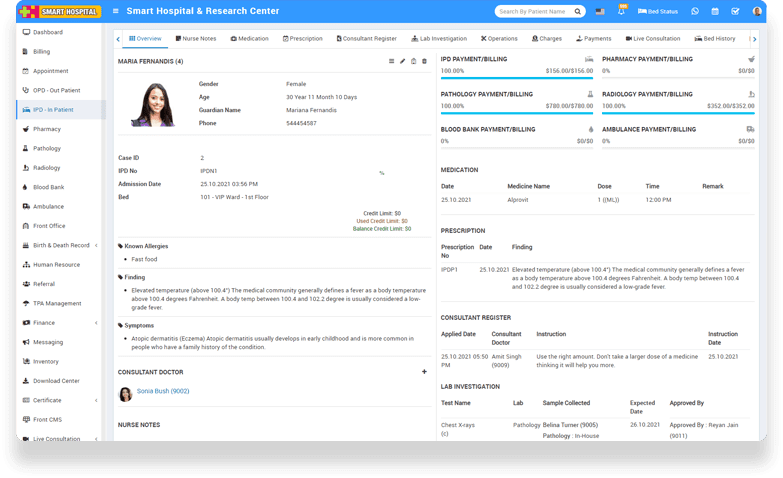The image size is (783, 478).
Task: Open Sonia Bush (9002) doctor link
Action: (x=163, y=391)
